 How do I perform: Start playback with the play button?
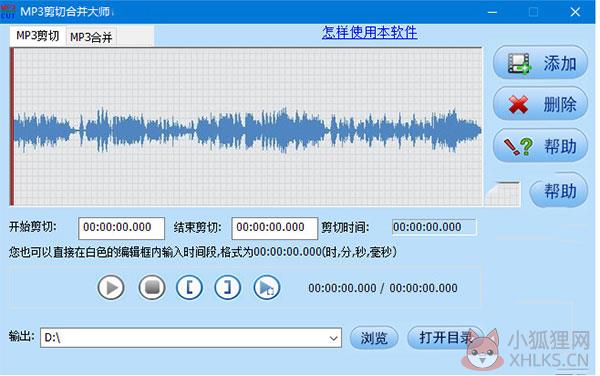coord(111,287)
